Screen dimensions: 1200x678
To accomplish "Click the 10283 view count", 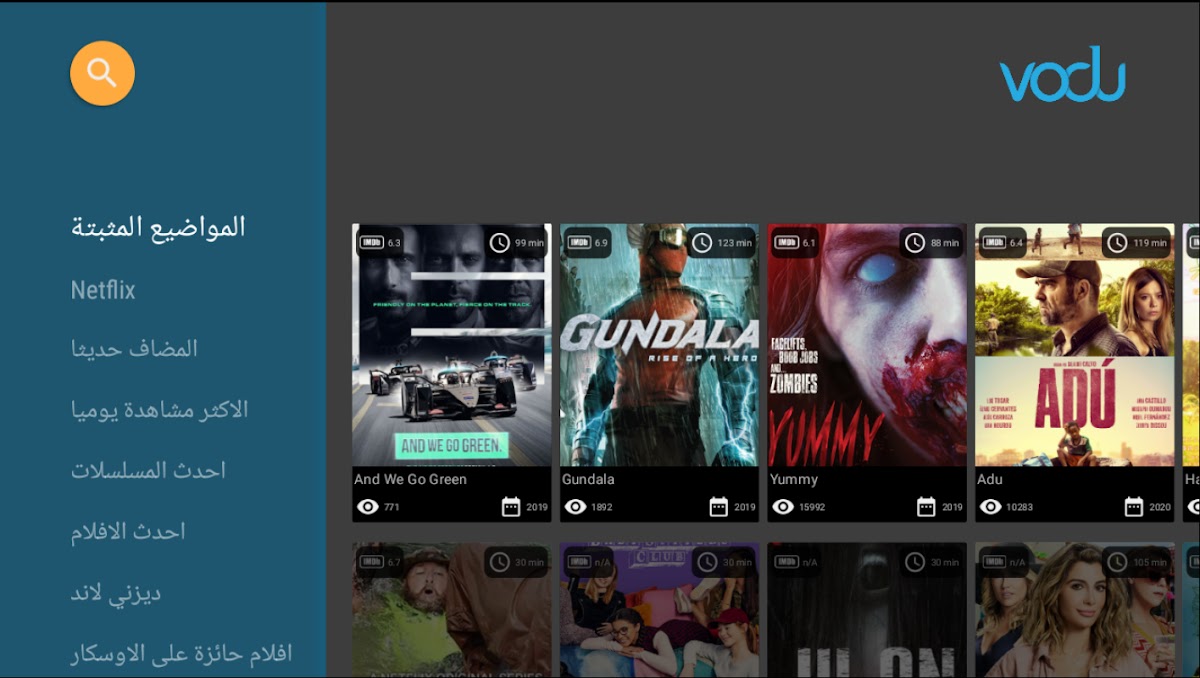I will pyautogui.click(x=1020, y=508).
